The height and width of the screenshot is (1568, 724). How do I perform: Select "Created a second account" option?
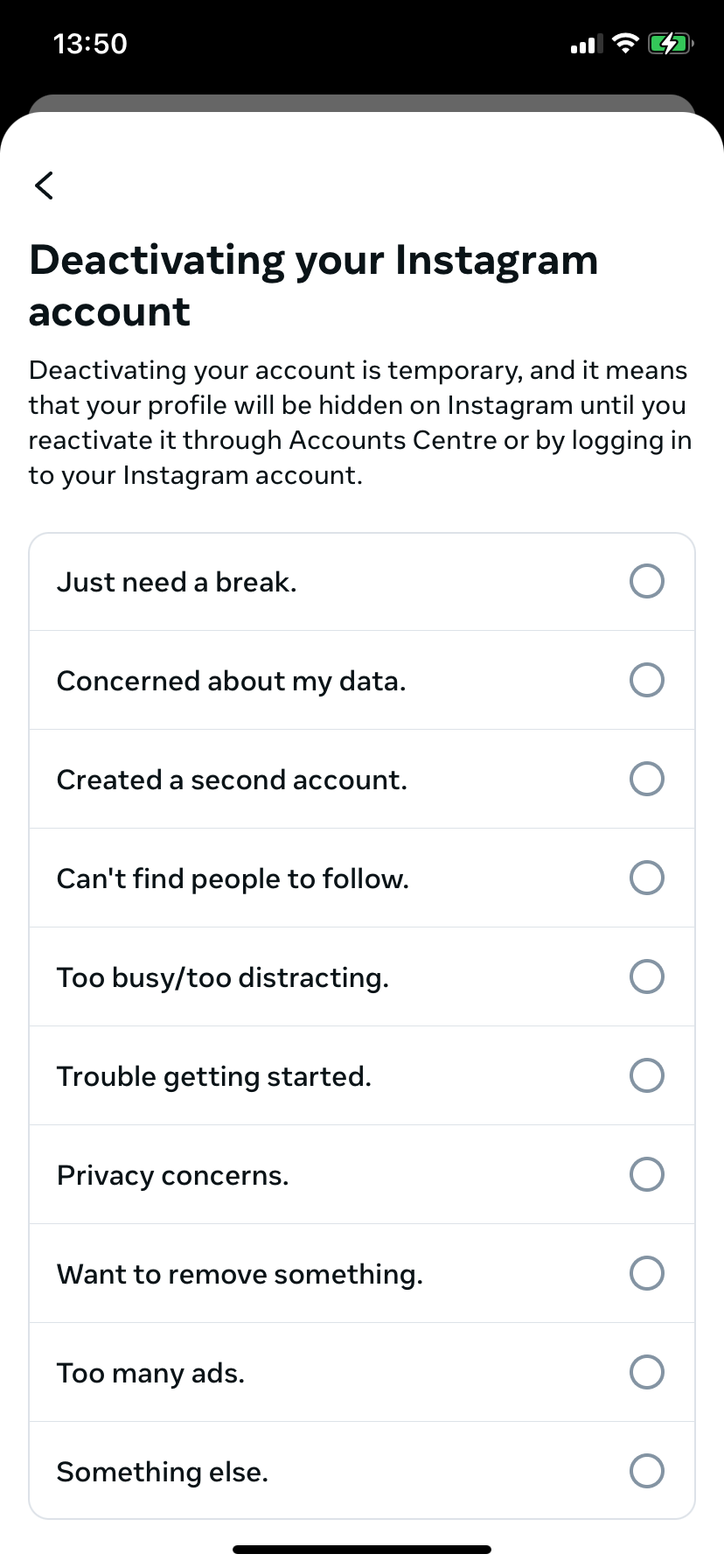click(x=646, y=779)
